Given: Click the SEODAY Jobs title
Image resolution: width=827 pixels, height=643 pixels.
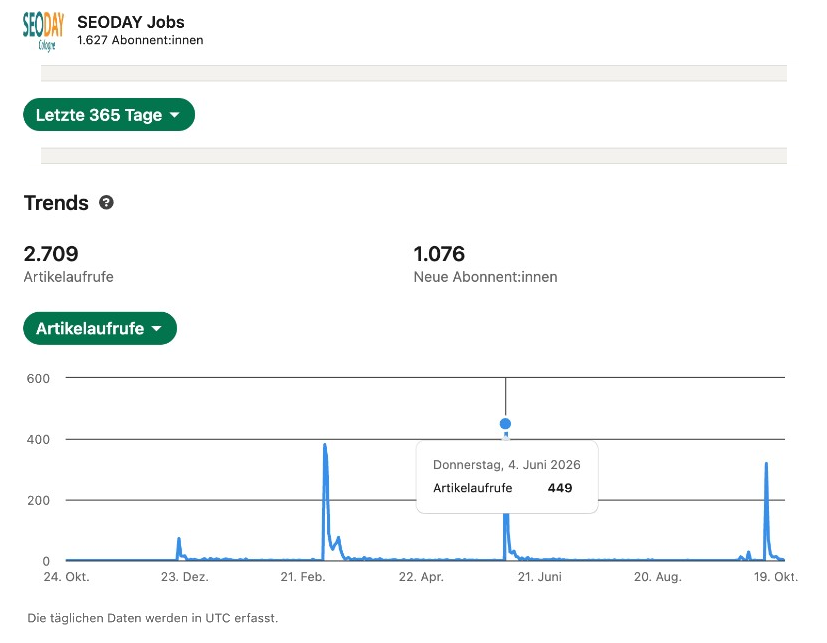Looking at the screenshot, I should click(x=131, y=22).
